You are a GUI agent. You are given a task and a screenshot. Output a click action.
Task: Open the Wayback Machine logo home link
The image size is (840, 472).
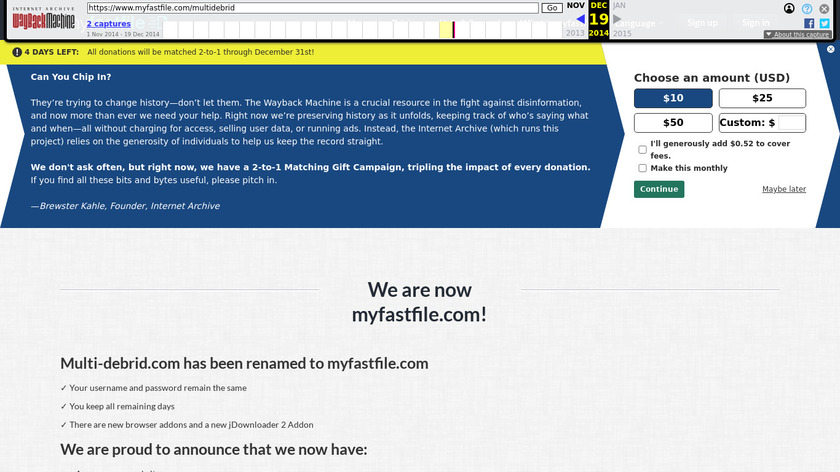pos(43,19)
